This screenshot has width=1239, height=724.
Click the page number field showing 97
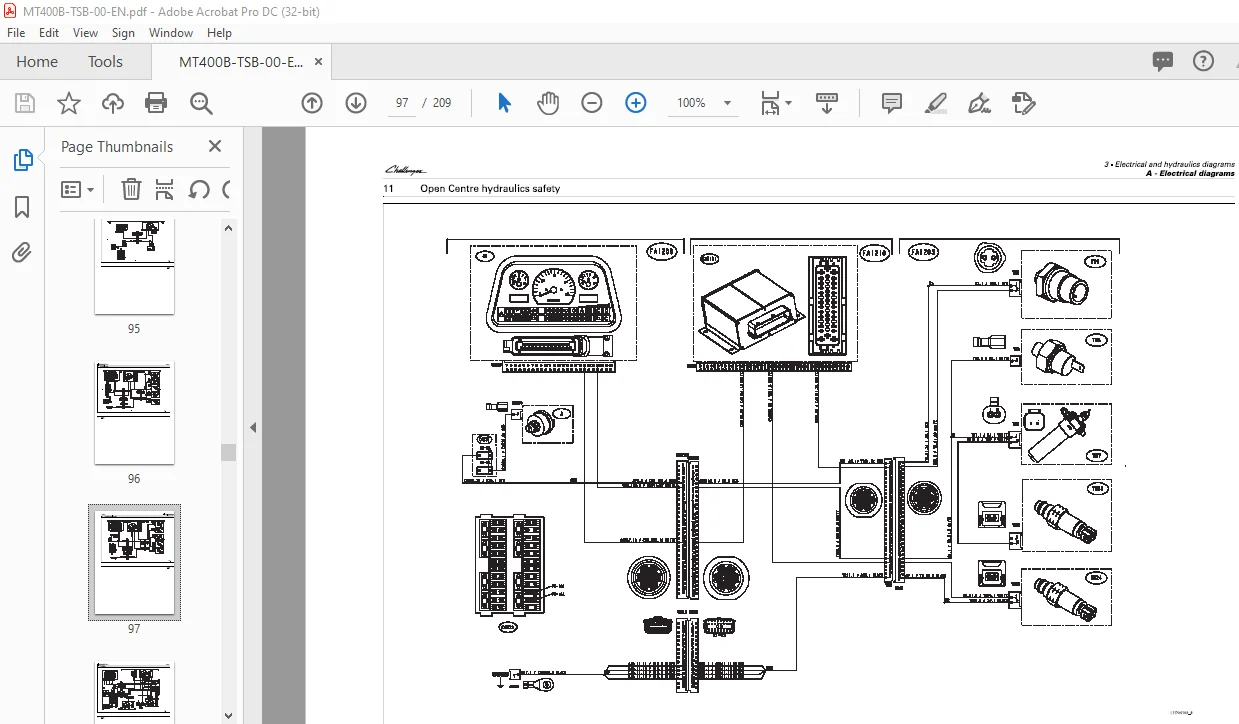point(403,103)
